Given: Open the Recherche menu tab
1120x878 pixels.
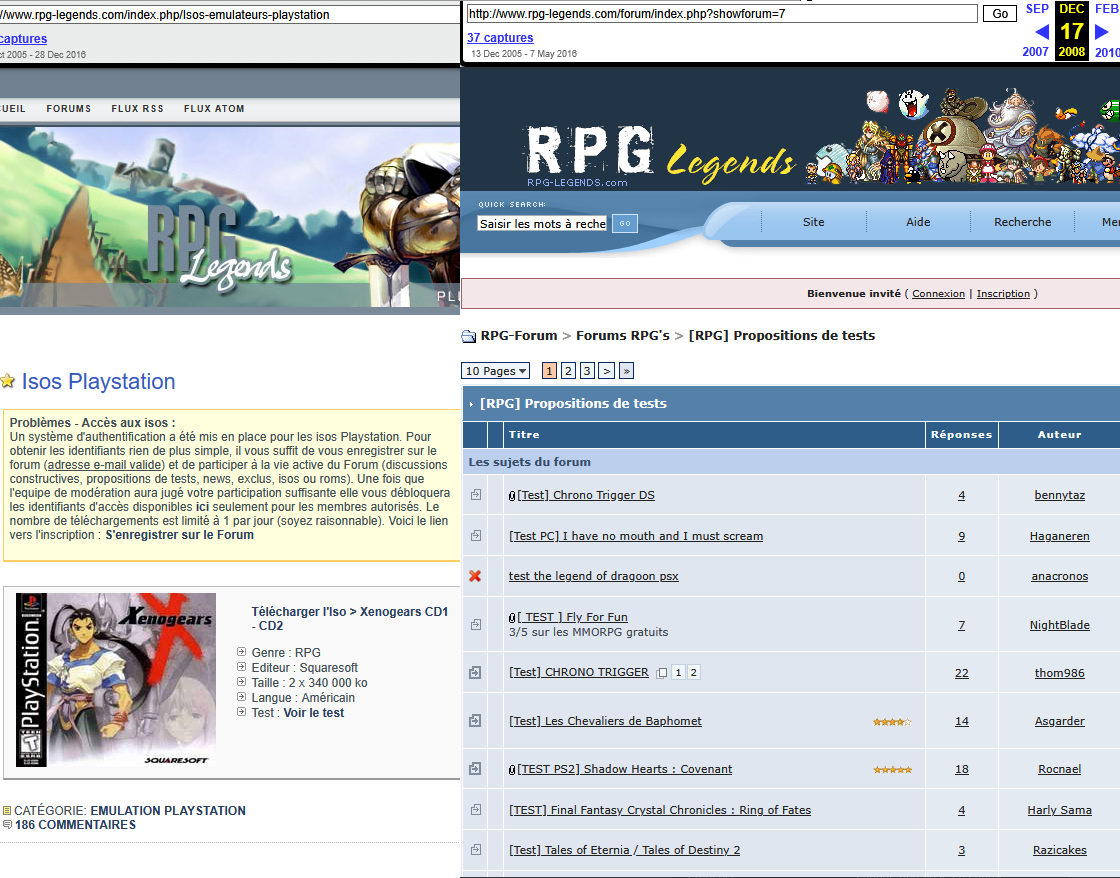Looking at the screenshot, I should (1022, 222).
